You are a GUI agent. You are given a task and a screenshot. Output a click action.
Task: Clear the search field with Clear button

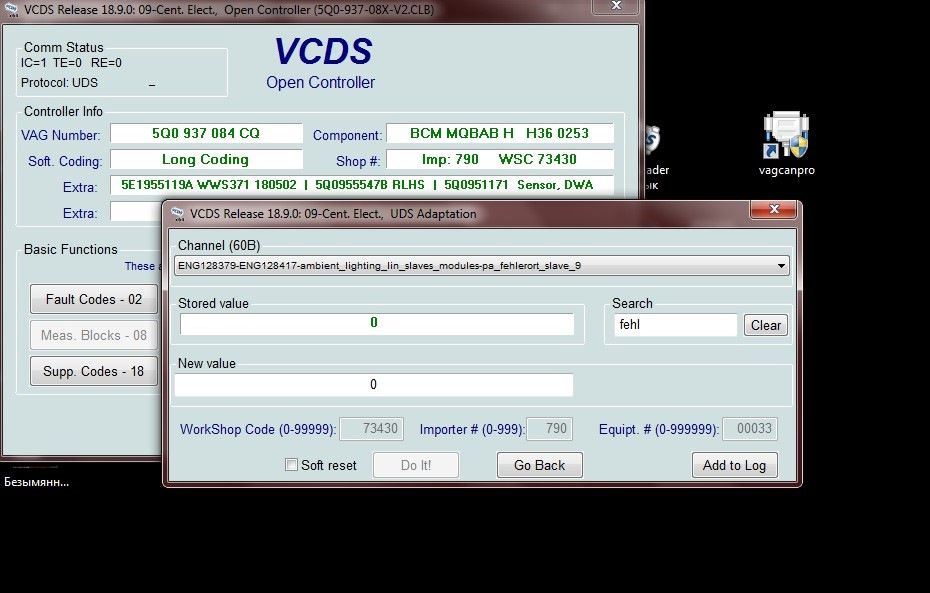[x=766, y=325]
